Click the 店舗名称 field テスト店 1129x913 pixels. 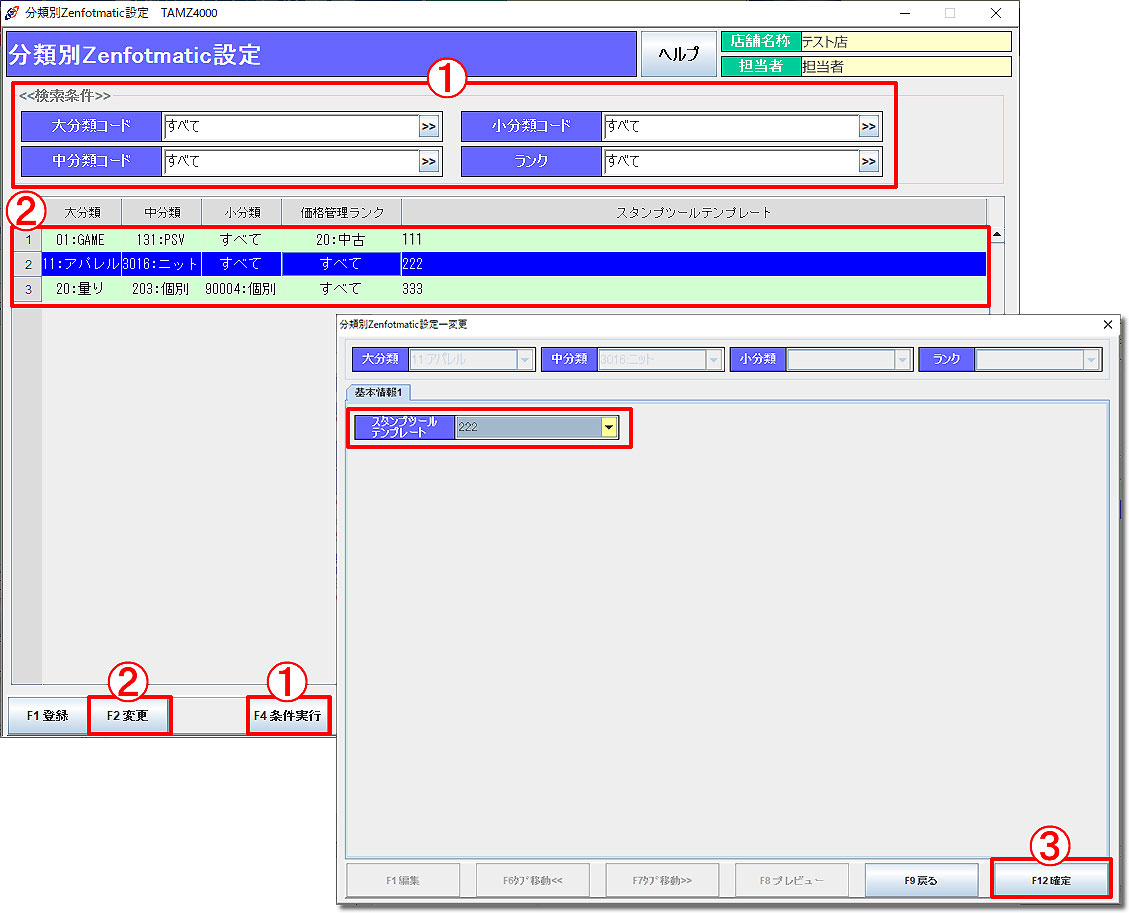point(906,42)
